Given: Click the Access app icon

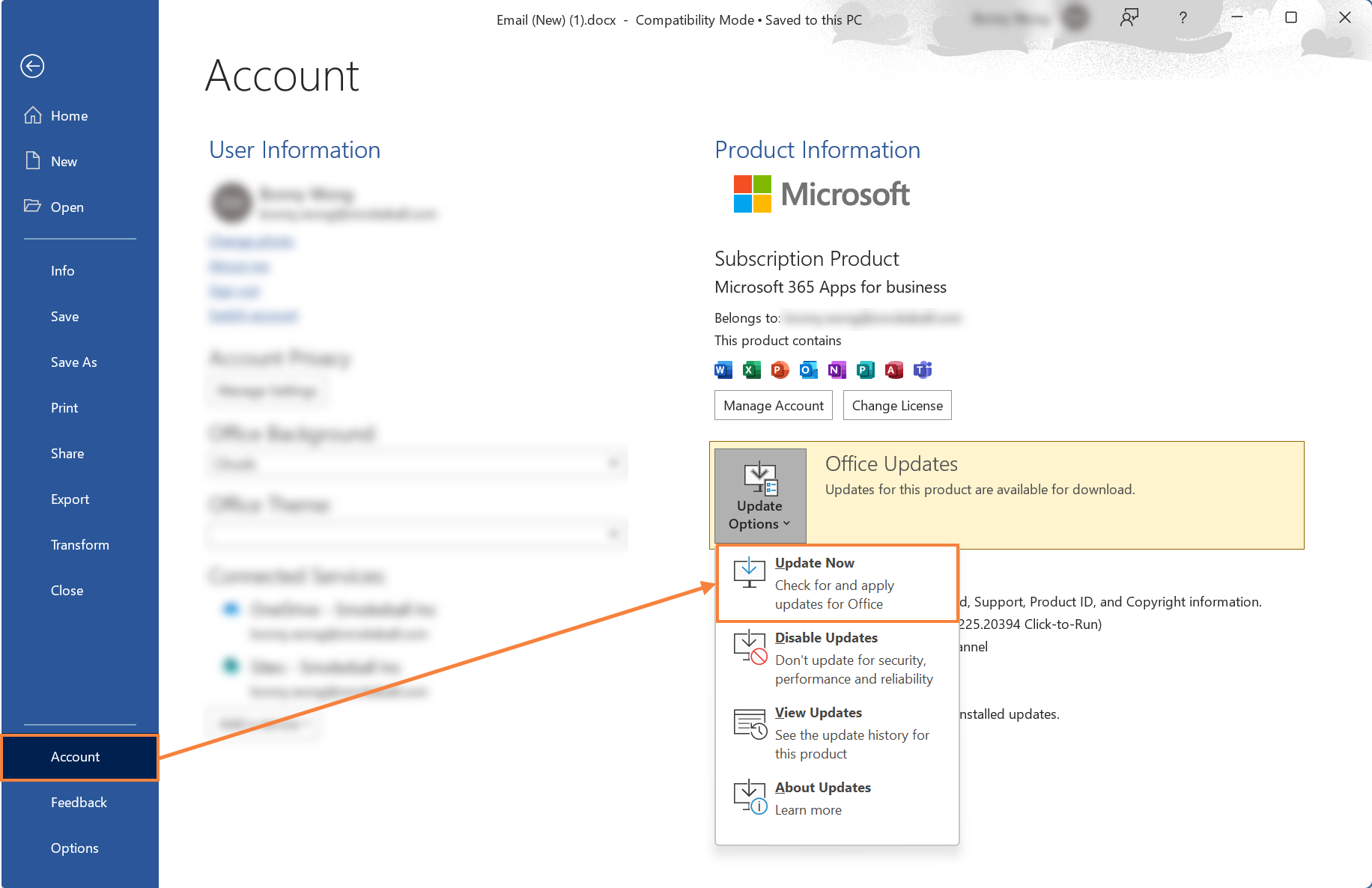Looking at the screenshot, I should click(x=893, y=370).
